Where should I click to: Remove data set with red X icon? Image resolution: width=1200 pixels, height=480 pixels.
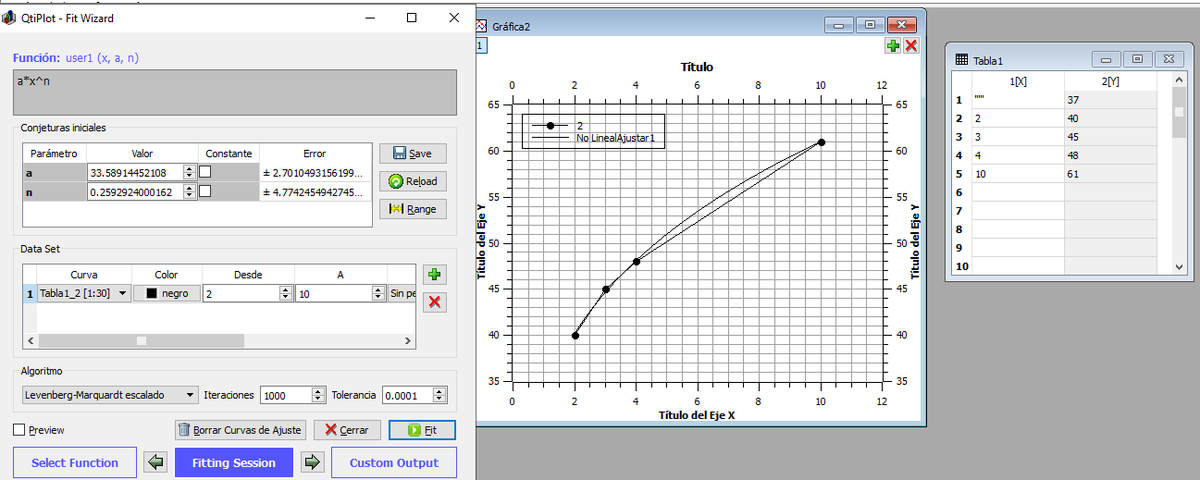click(434, 302)
